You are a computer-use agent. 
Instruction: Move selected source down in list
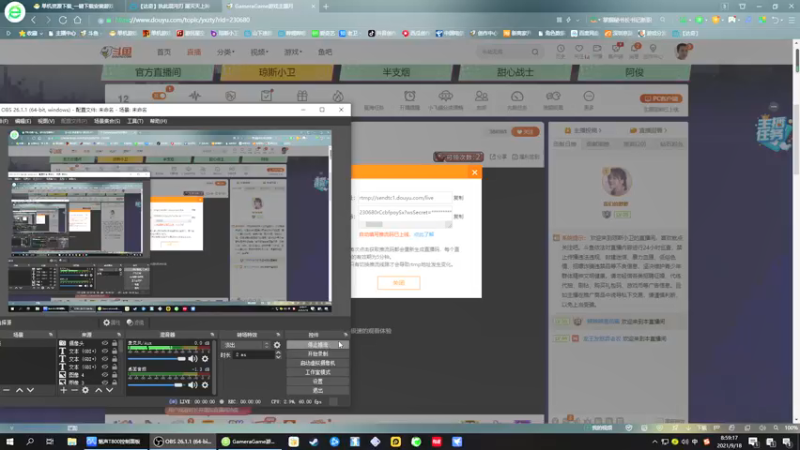pos(109,390)
